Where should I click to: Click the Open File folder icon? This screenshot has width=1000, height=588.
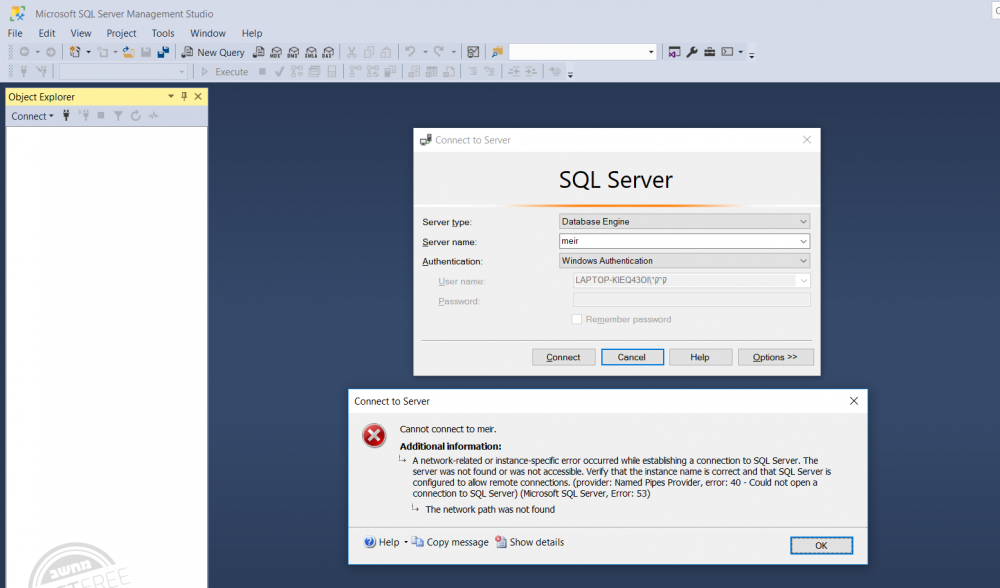(x=128, y=52)
